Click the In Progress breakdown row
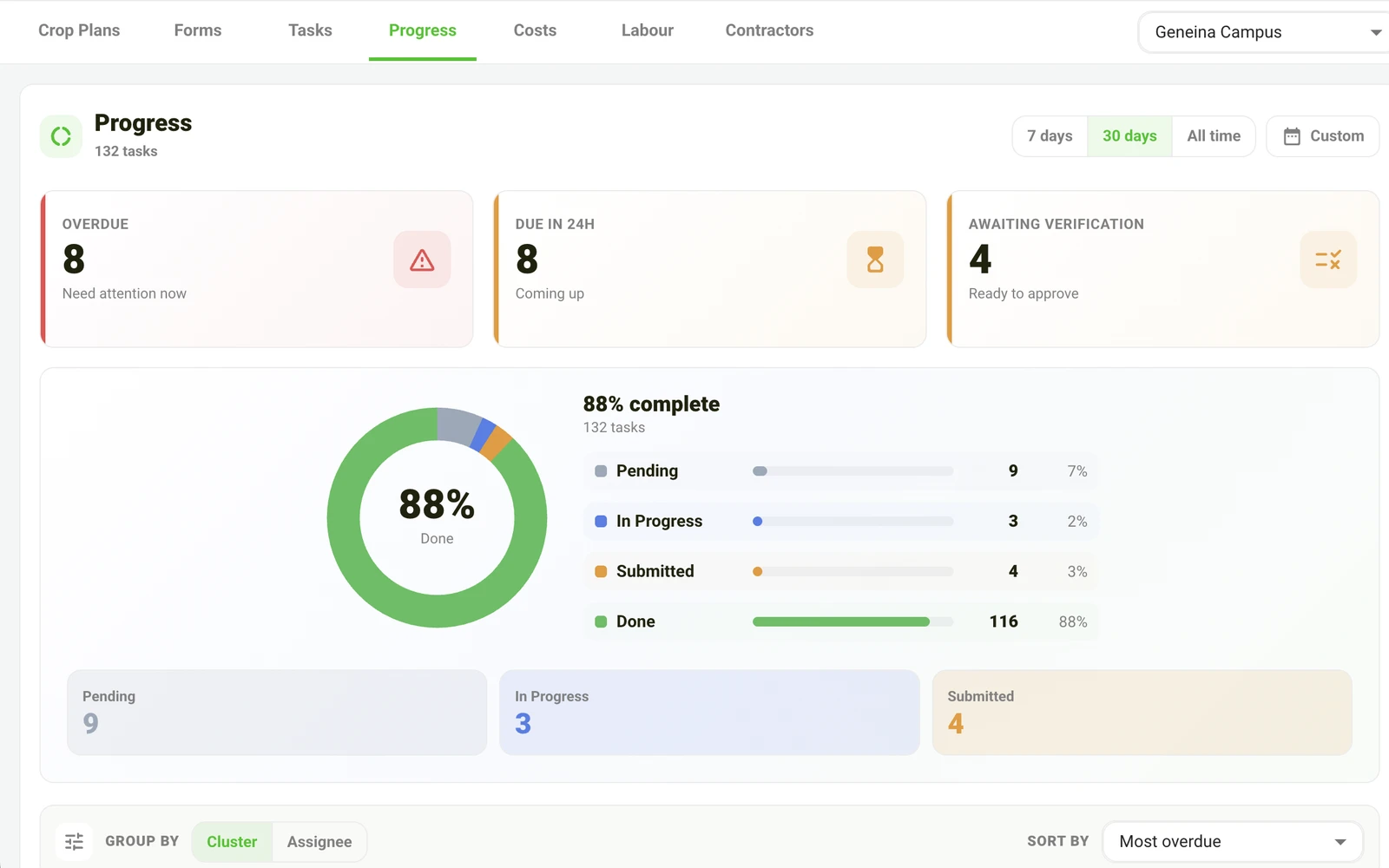This screenshot has width=1389, height=868. pyautogui.click(x=840, y=522)
